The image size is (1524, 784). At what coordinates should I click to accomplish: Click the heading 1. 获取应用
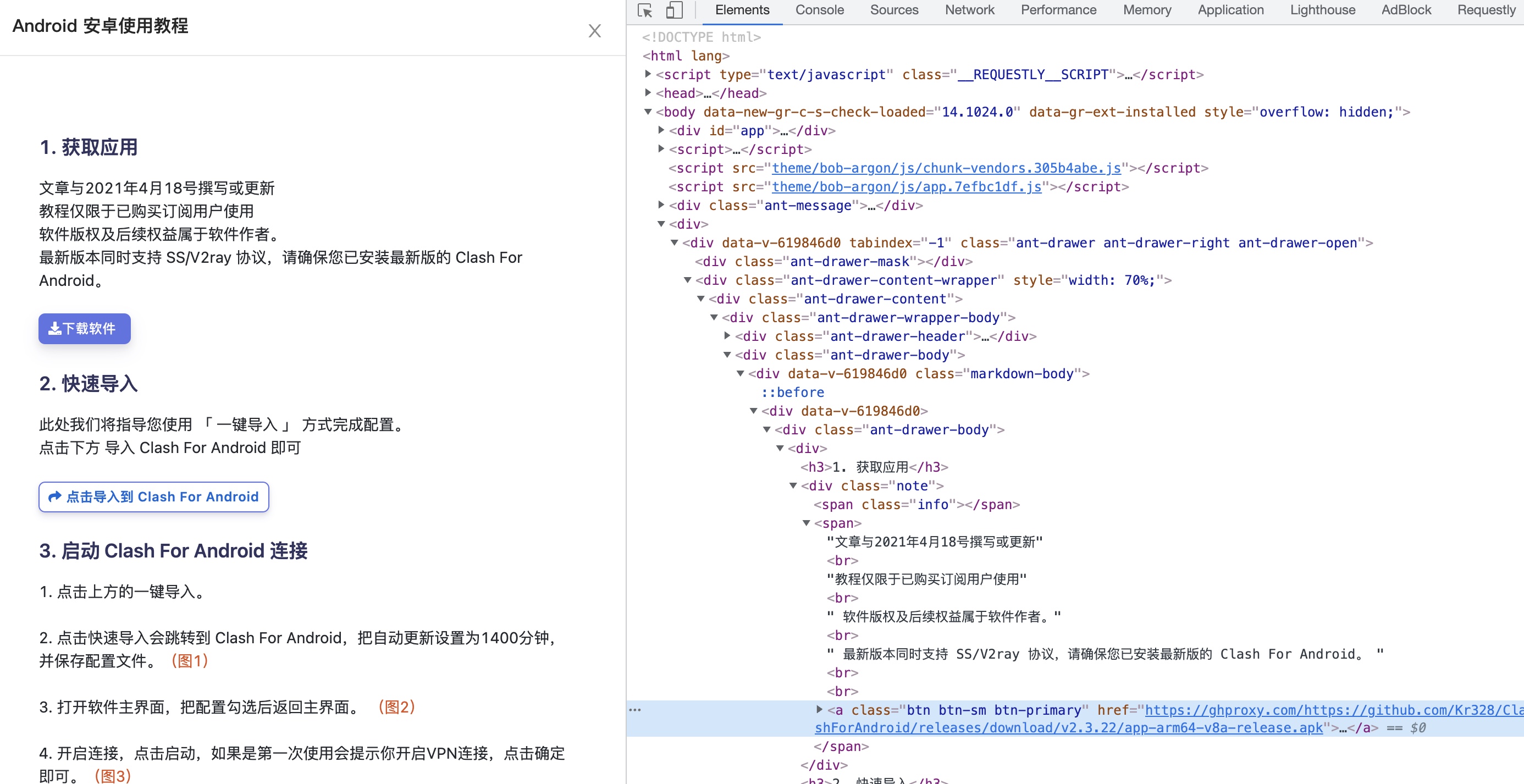[x=89, y=147]
